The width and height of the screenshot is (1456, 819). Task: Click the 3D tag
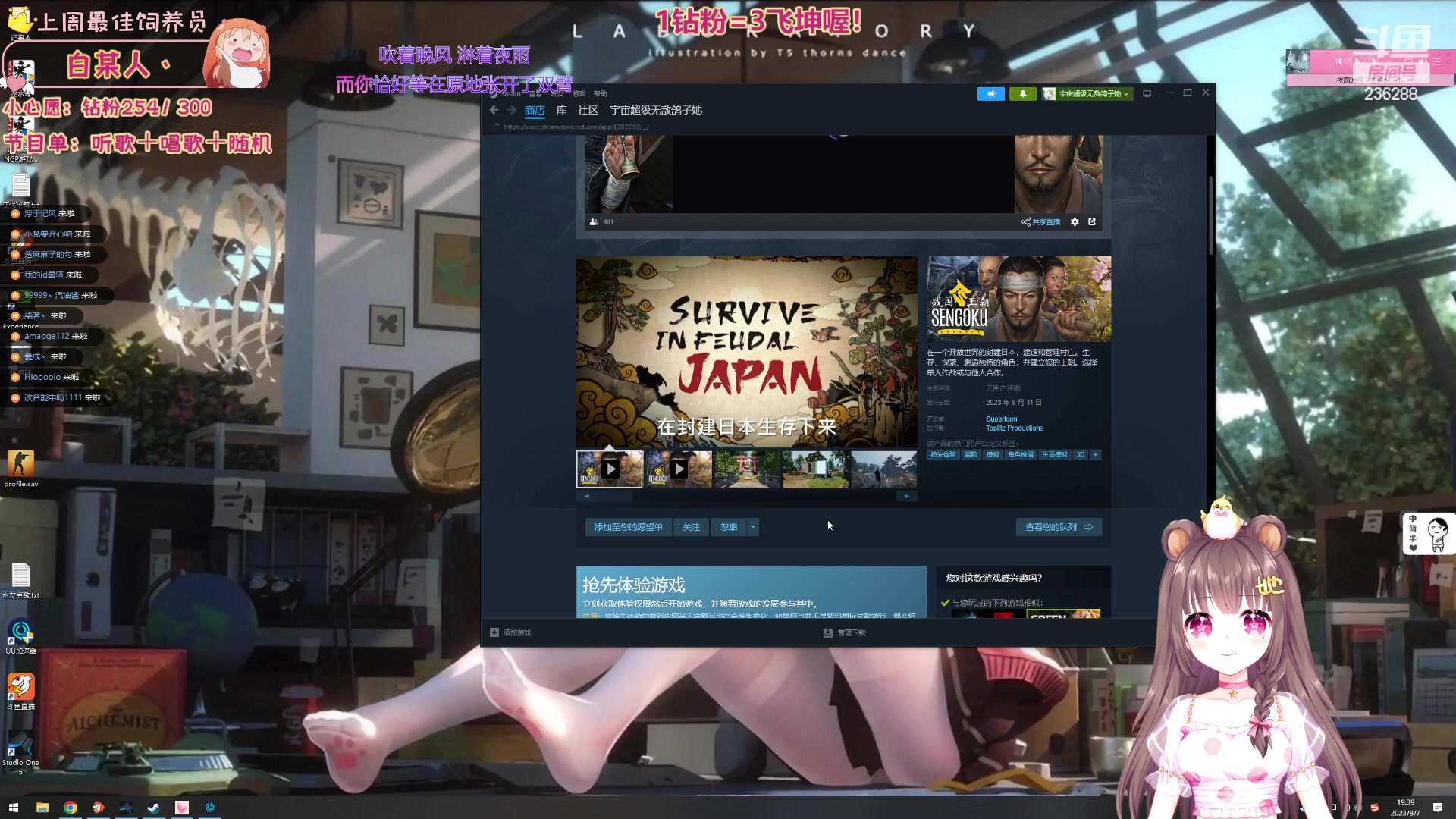coord(1080,455)
